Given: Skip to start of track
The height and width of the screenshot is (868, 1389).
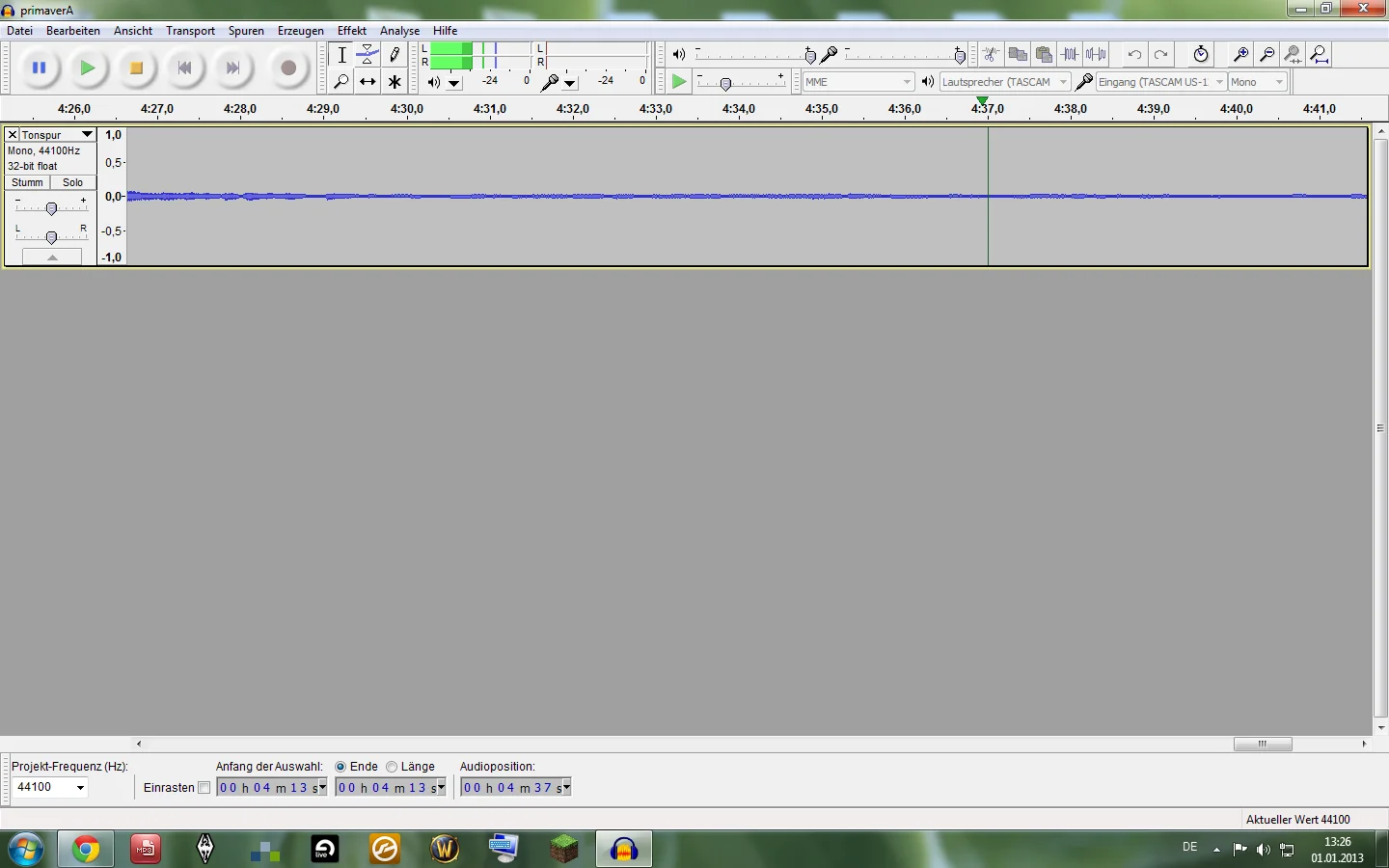Looking at the screenshot, I should 184,68.
